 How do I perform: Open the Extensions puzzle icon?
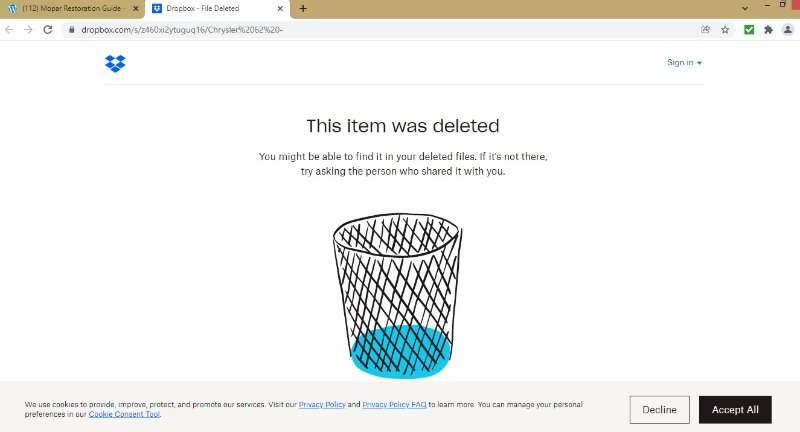point(768,30)
